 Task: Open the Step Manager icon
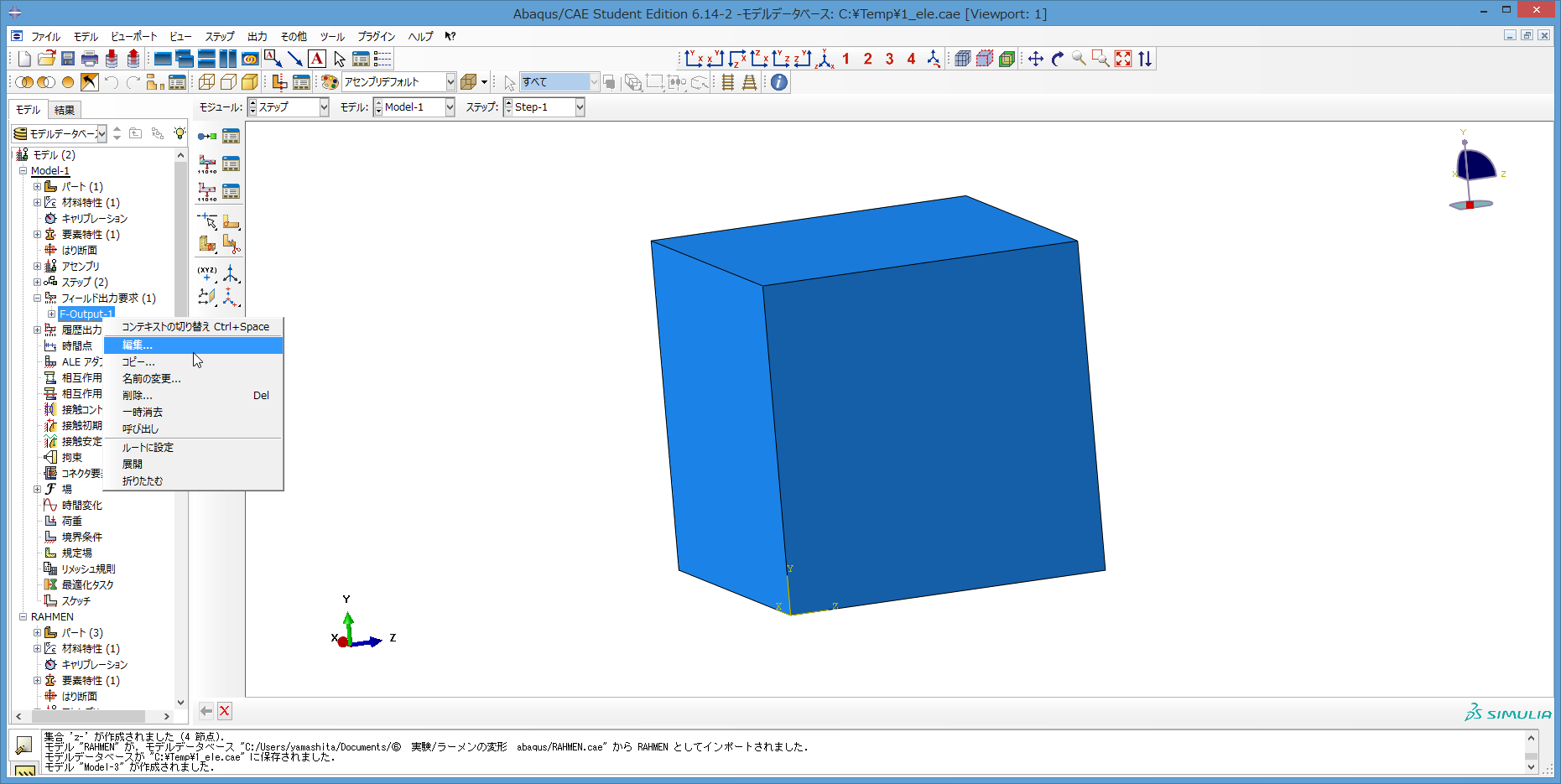(x=231, y=136)
